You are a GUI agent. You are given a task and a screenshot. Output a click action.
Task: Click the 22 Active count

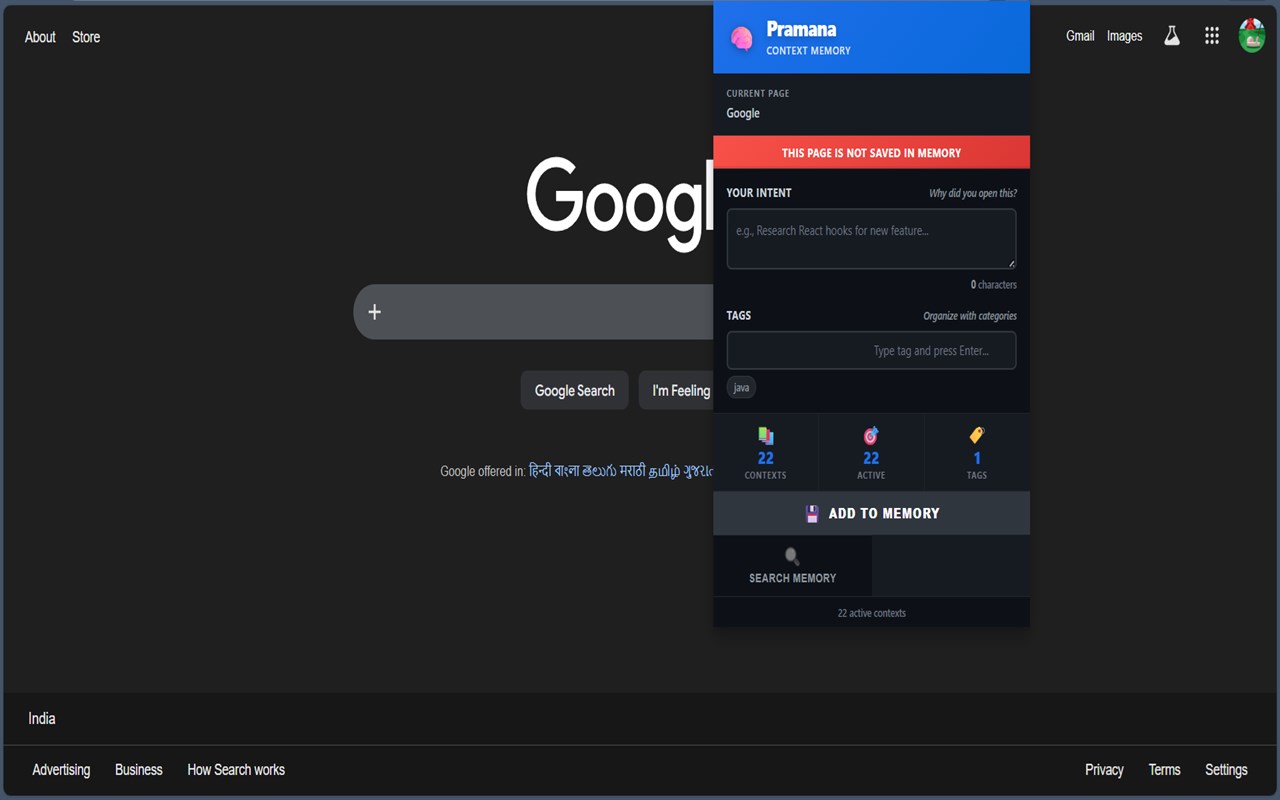click(871, 458)
